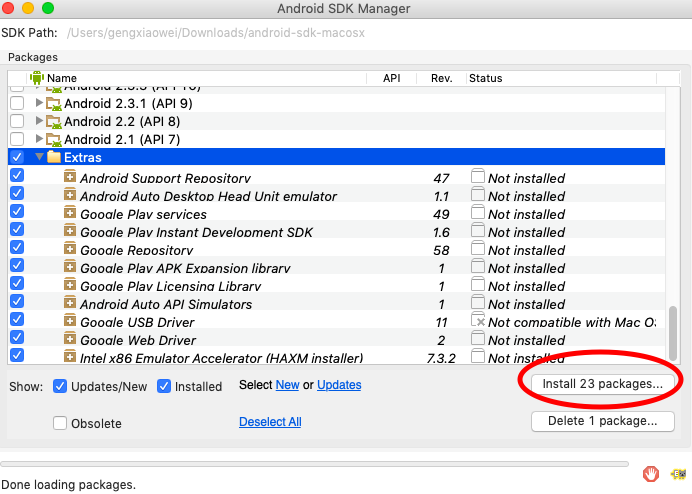Select New packages link
Viewport: 692px width, 494px height.
click(x=287, y=385)
